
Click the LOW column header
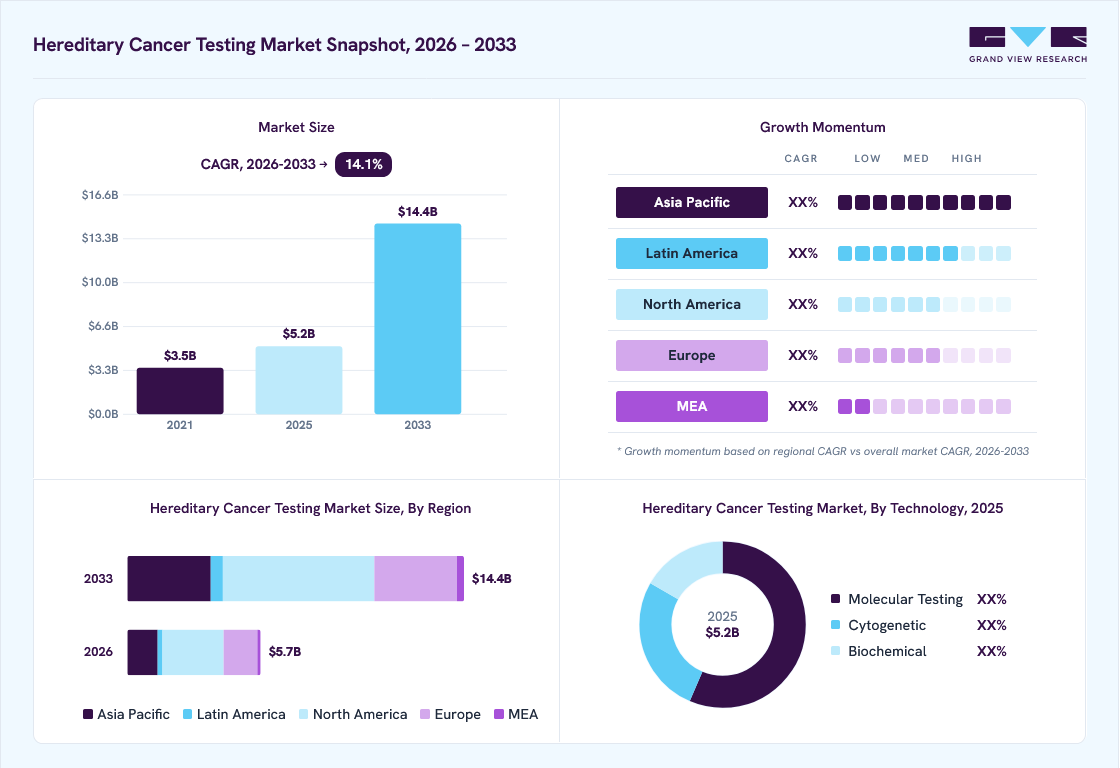coord(867,159)
